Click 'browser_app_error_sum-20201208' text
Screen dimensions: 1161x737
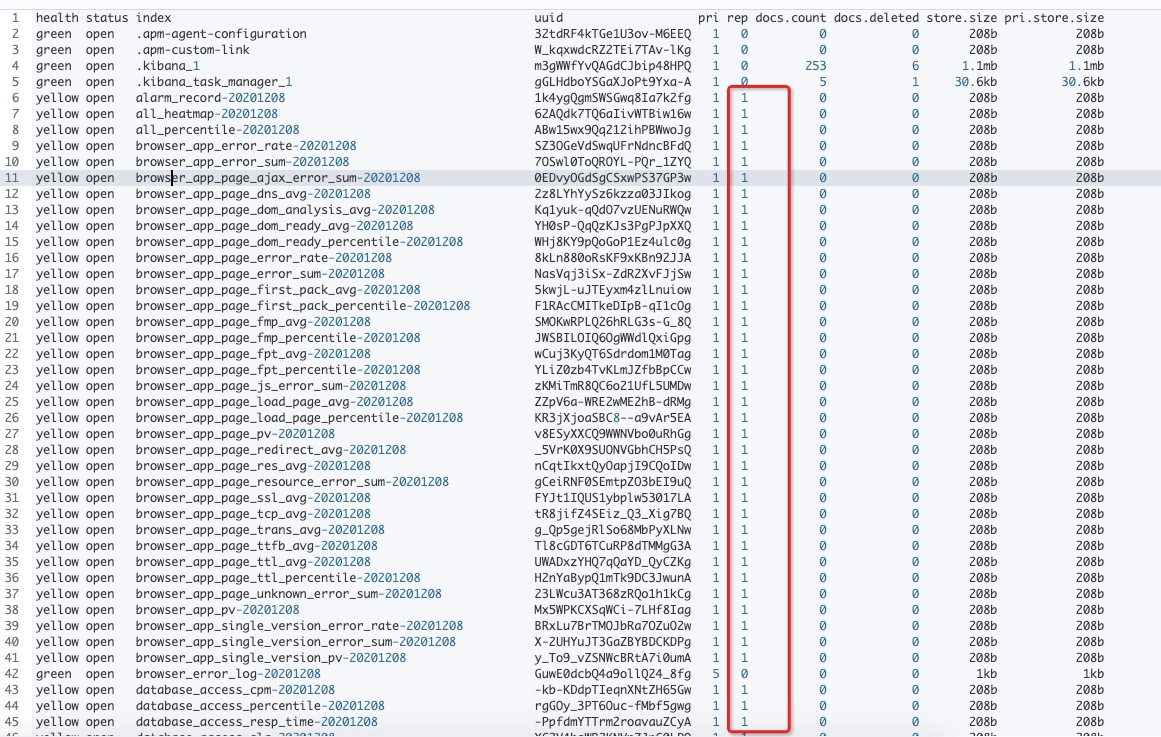[x=242, y=162]
